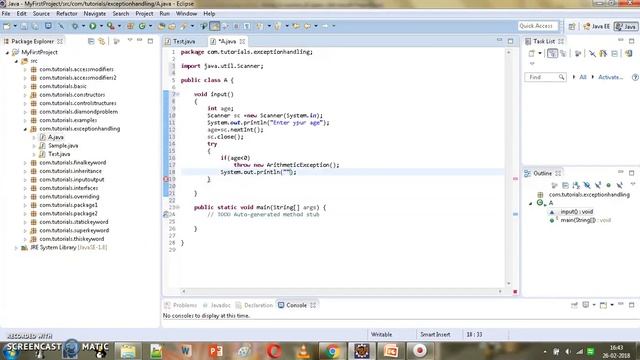Click the magnifier in Task List Find box
The image size is (640, 360).
562,77
